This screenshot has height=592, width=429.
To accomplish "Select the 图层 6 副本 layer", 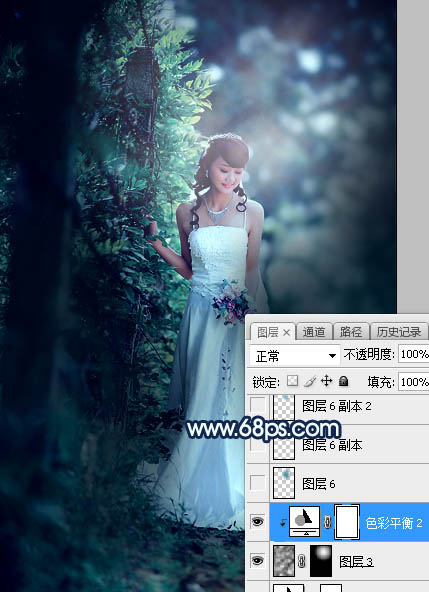I will pos(349,445).
